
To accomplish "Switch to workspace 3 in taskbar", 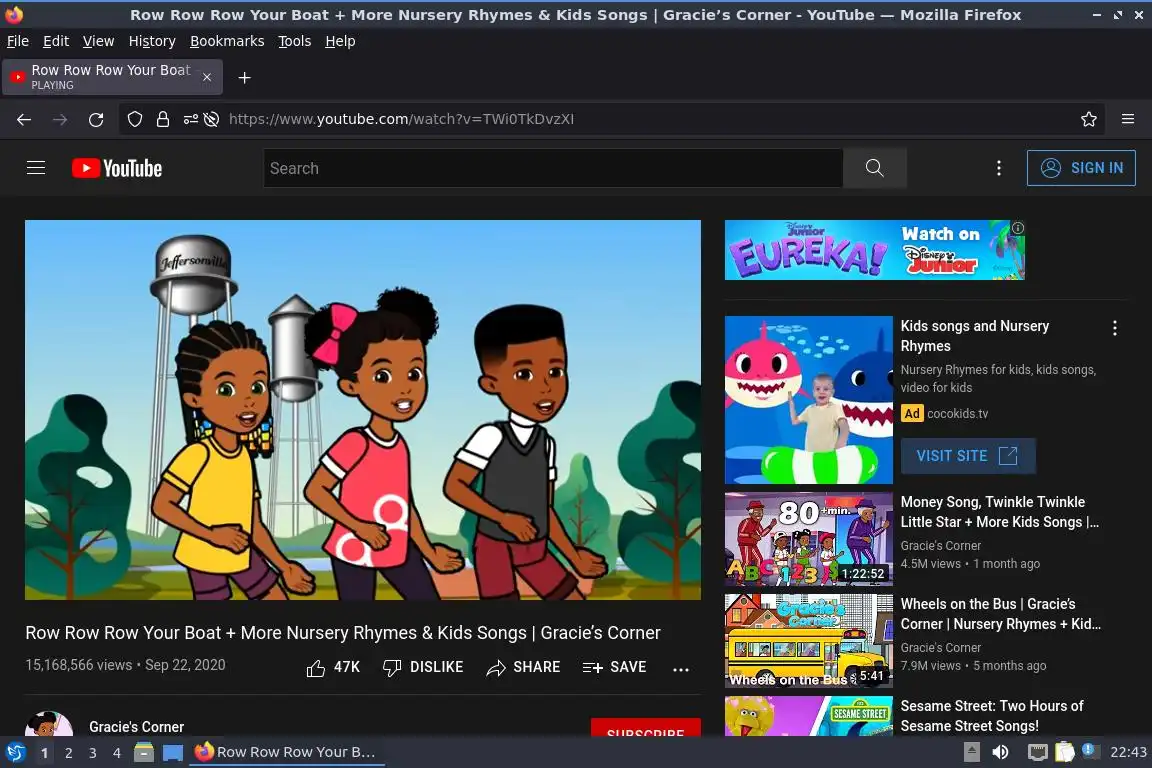I will [x=93, y=753].
